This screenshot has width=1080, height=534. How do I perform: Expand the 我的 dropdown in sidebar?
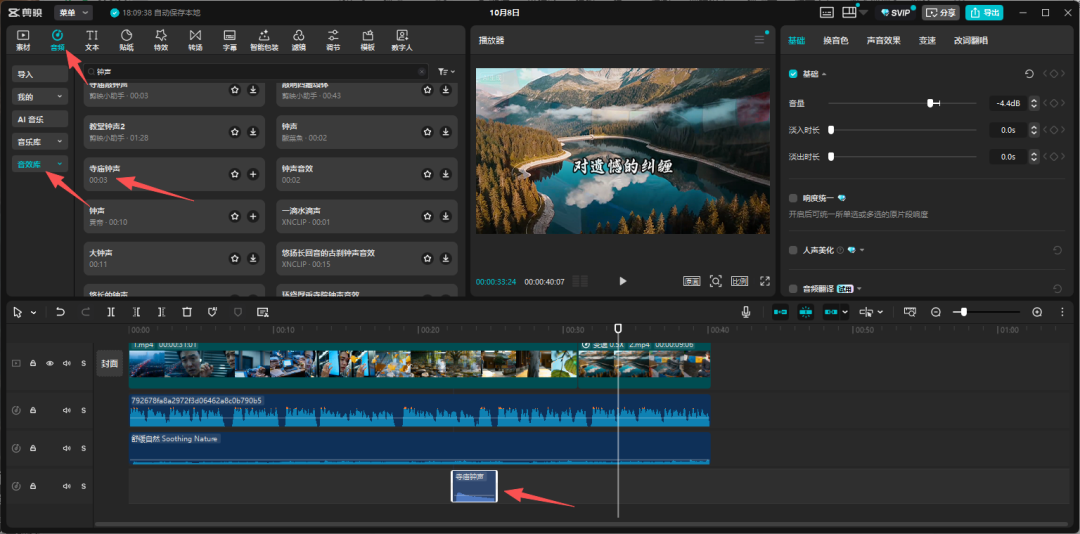coord(40,97)
